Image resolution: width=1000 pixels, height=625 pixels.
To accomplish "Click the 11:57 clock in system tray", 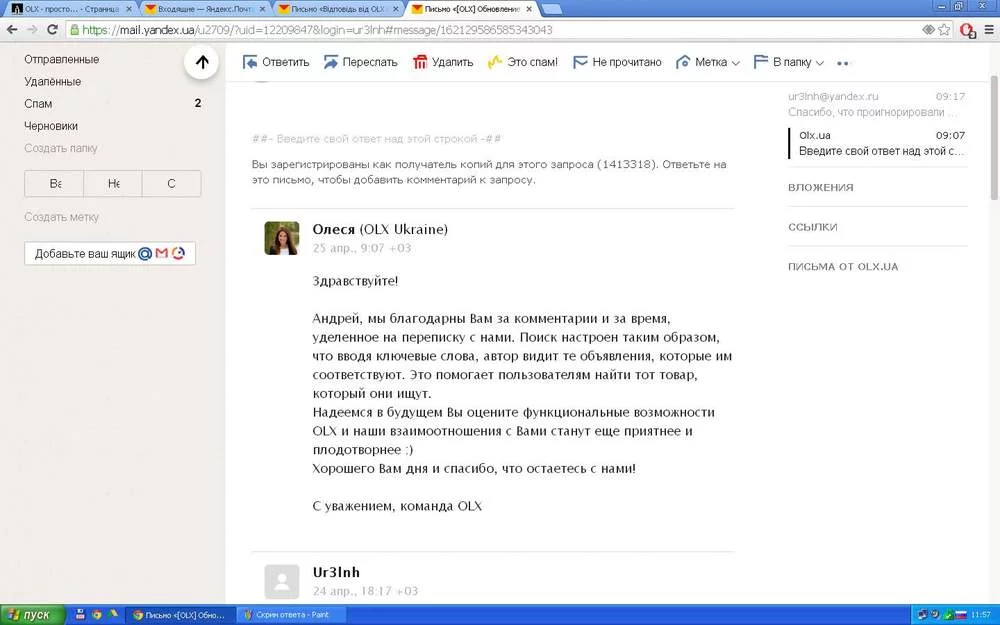I will pyautogui.click(x=980, y=615).
